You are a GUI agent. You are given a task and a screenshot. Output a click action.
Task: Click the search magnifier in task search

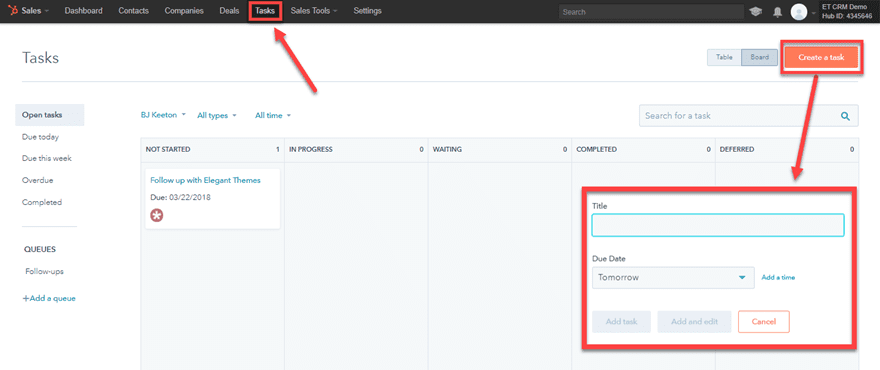click(845, 116)
